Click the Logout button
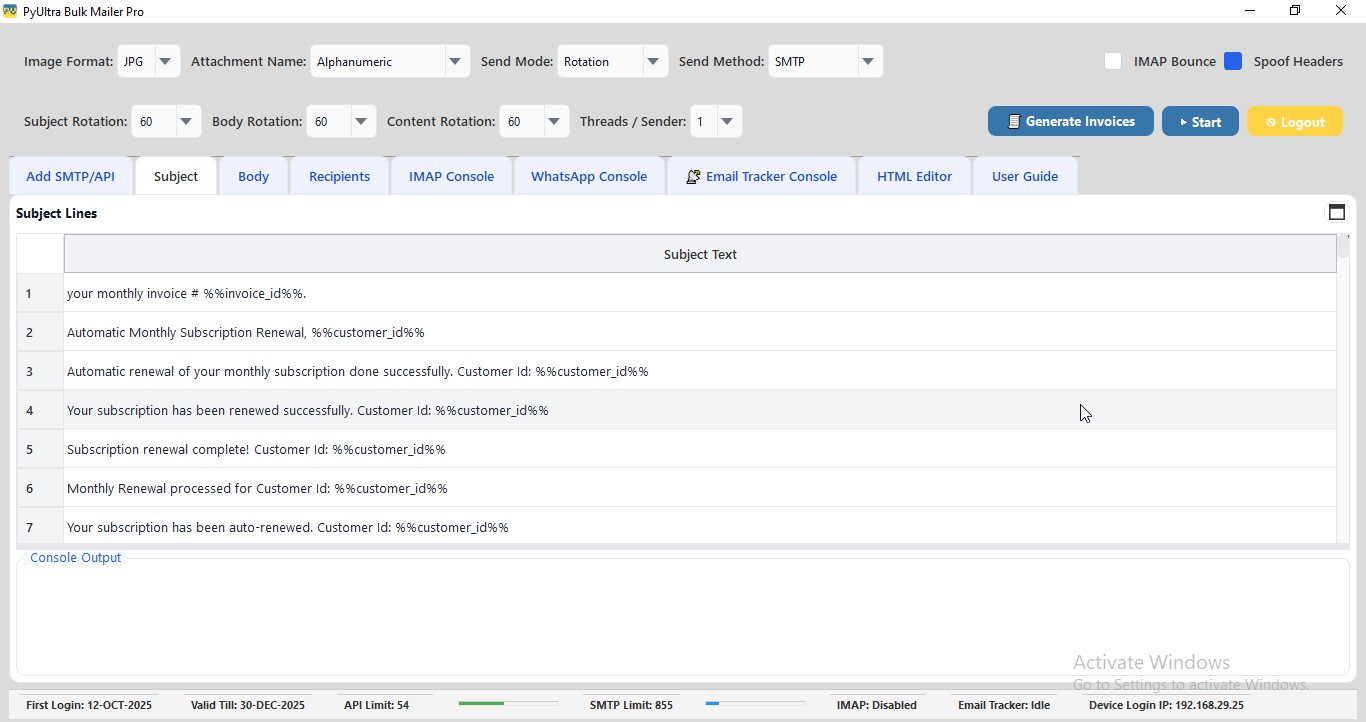 click(1294, 122)
